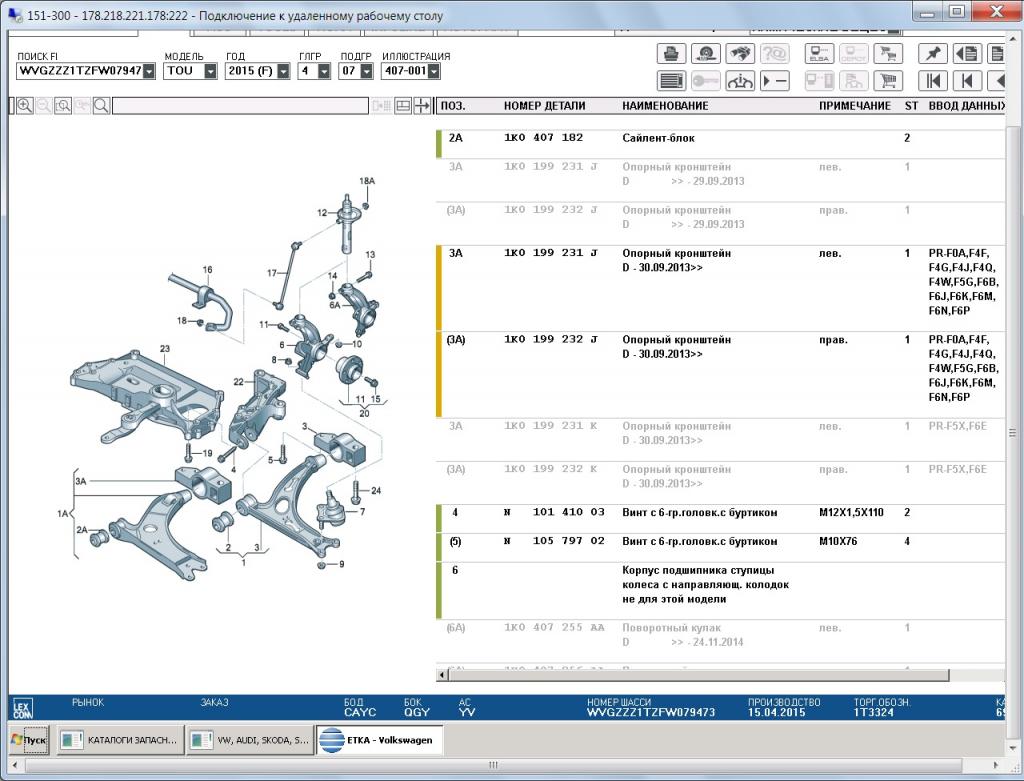Click the chassis number WVGZZZ1TZFW079473 in status bar
Screen dimensions: 1024x781
[x=650, y=712]
